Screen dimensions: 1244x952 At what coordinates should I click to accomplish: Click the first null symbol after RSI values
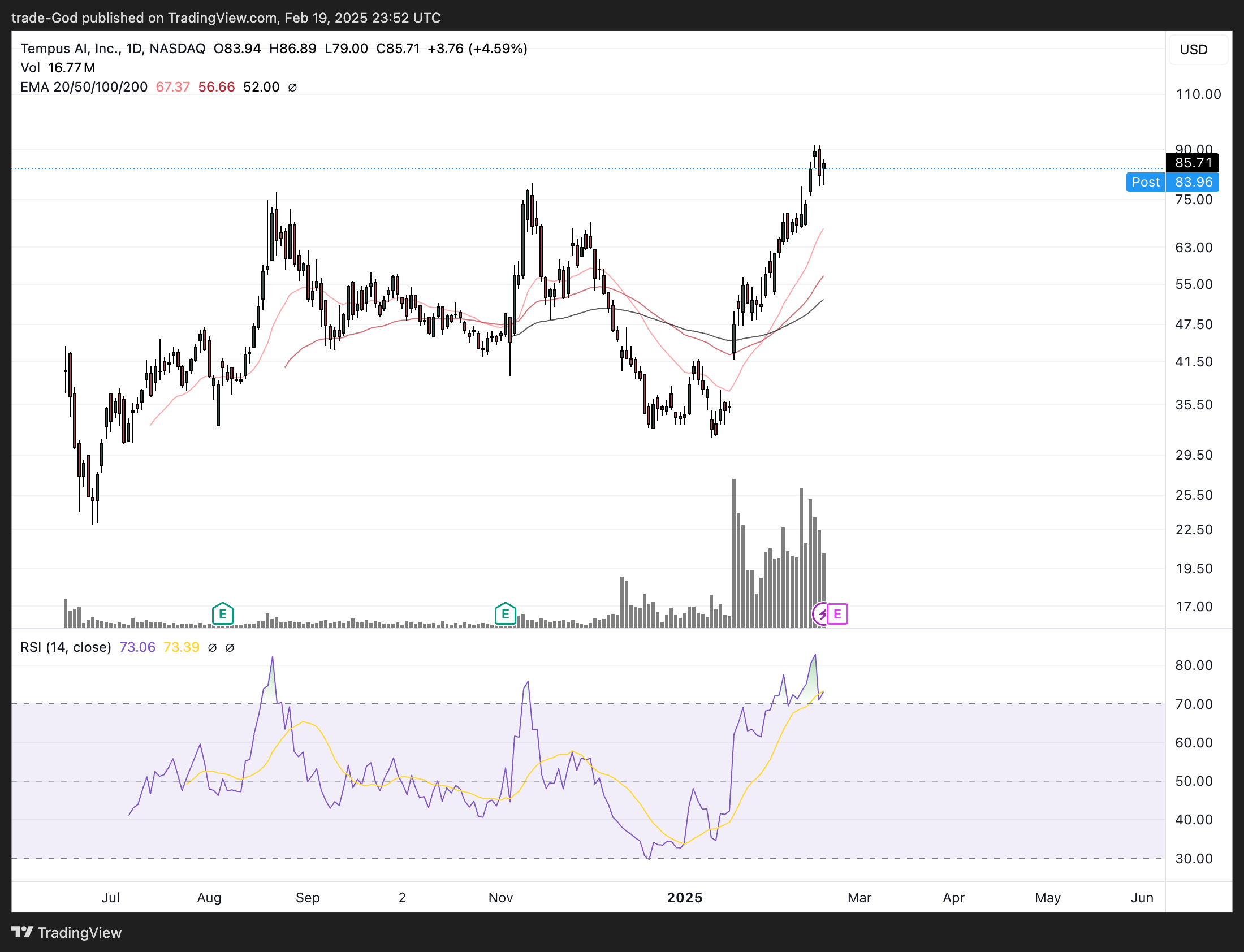(x=212, y=647)
